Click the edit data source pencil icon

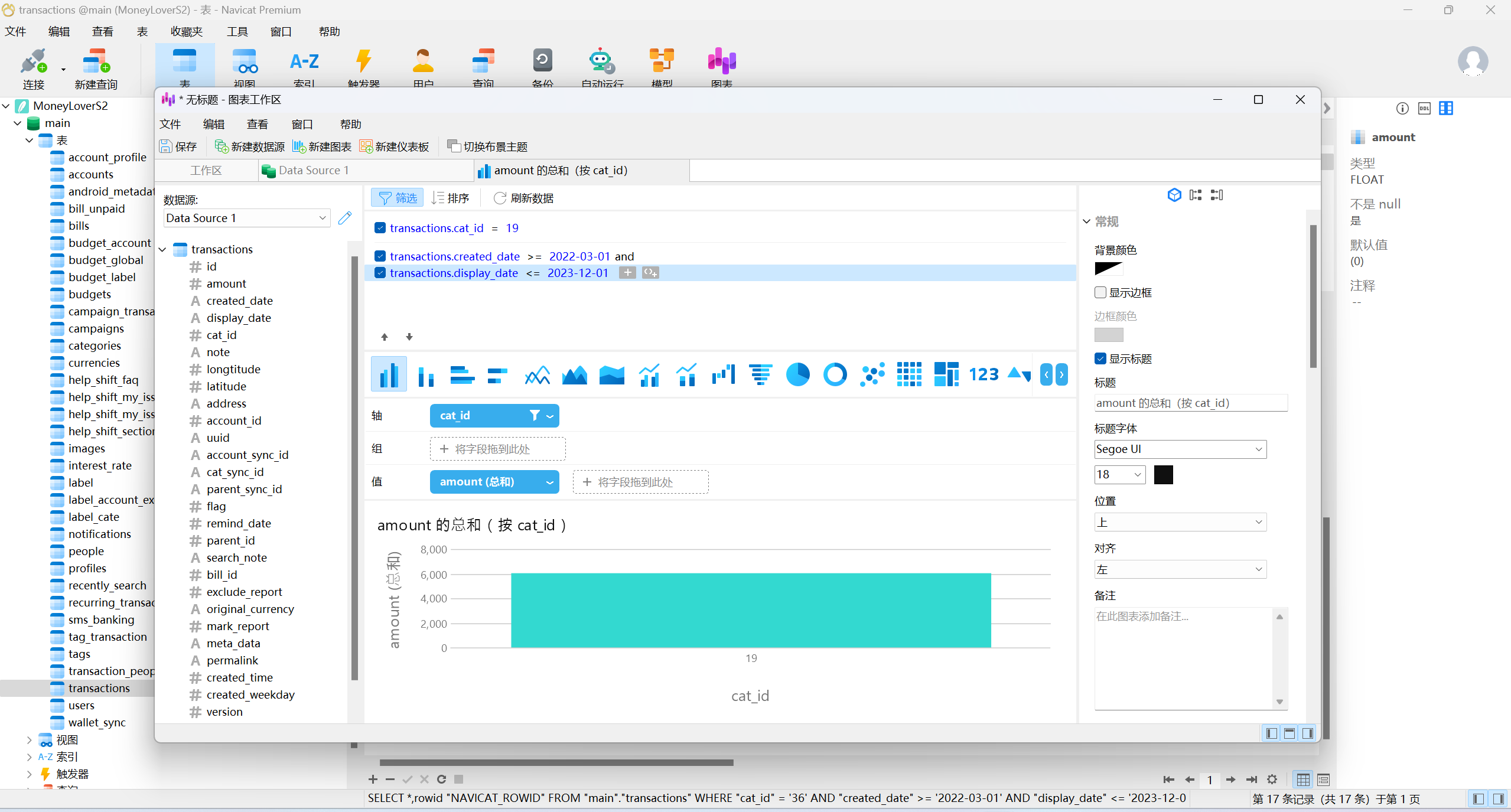click(x=345, y=218)
